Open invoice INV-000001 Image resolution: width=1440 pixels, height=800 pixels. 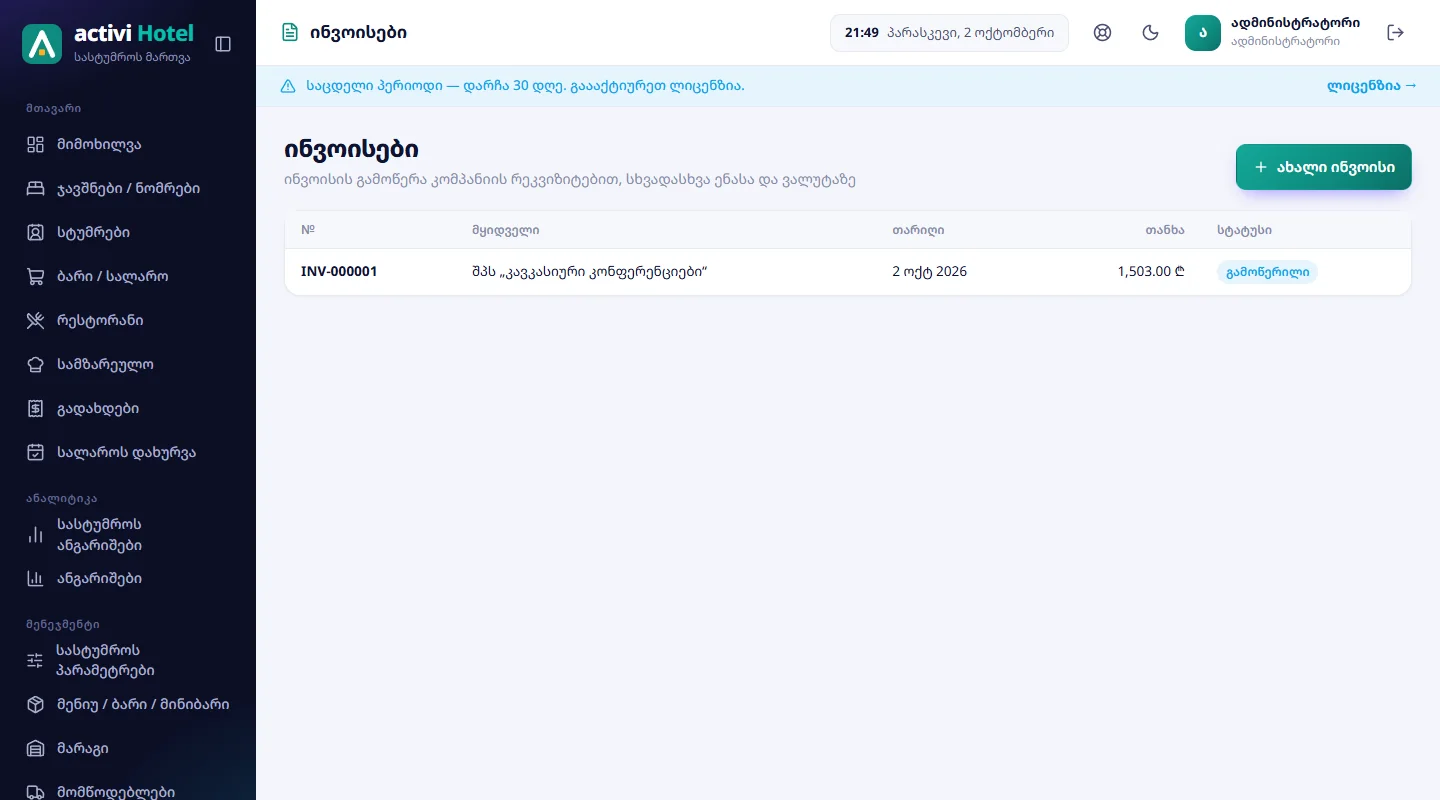point(339,271)
